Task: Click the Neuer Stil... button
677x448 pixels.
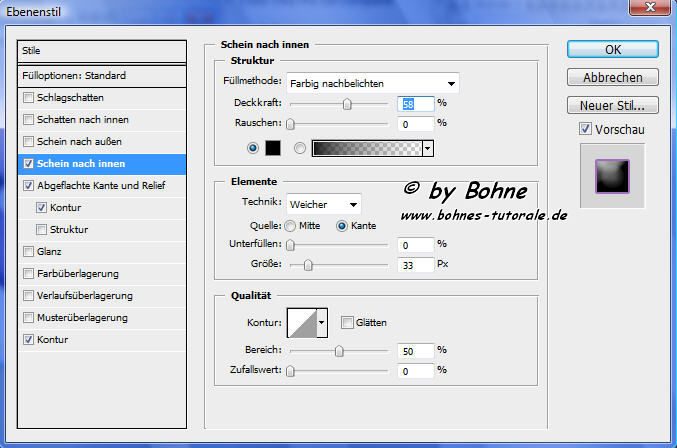Action: coord(612,105)
